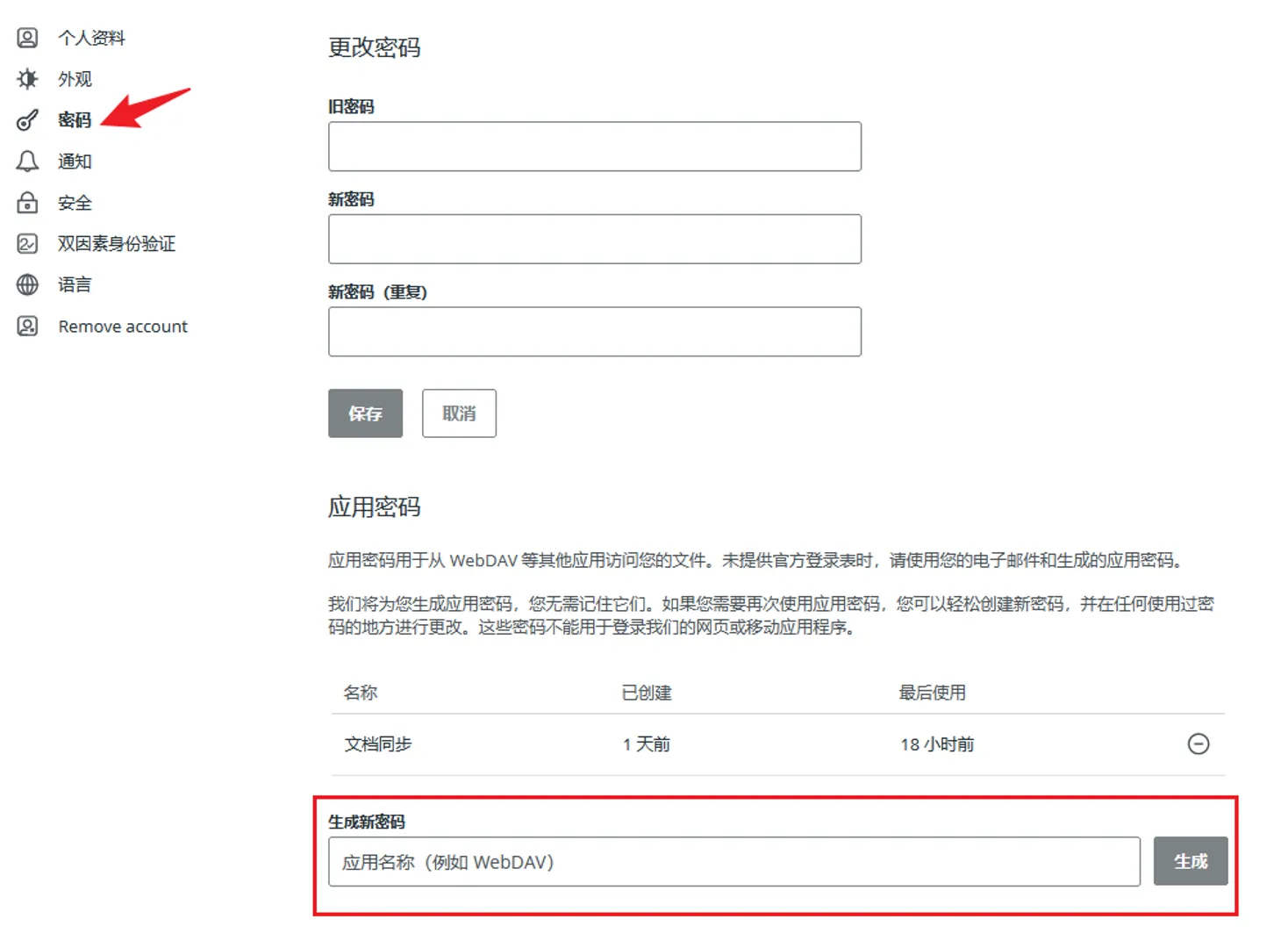
Task: Click the 生成 generate button
Action: click(x=1191, y=861)
